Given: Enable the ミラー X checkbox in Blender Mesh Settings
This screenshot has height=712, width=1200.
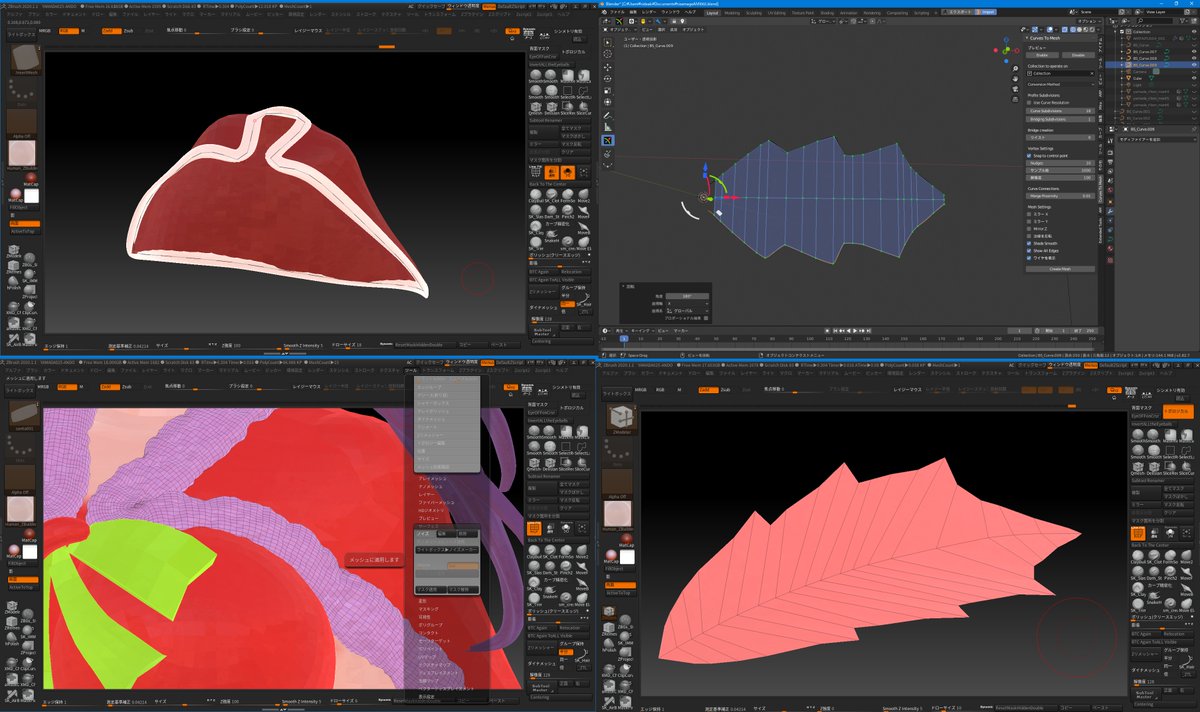Looking at the screenshot, I should [x=1029, y=214].
